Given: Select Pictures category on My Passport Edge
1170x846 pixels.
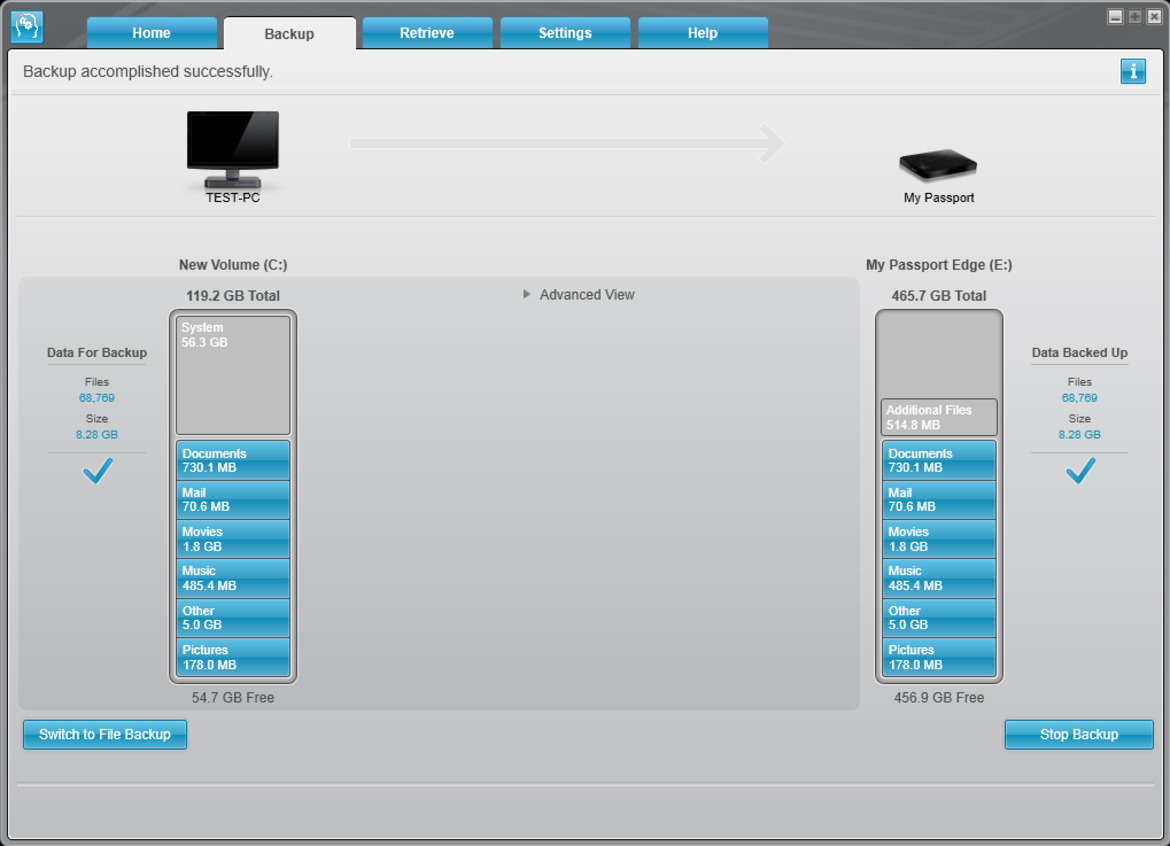Looking at the screenshot, I should point(939,657).
